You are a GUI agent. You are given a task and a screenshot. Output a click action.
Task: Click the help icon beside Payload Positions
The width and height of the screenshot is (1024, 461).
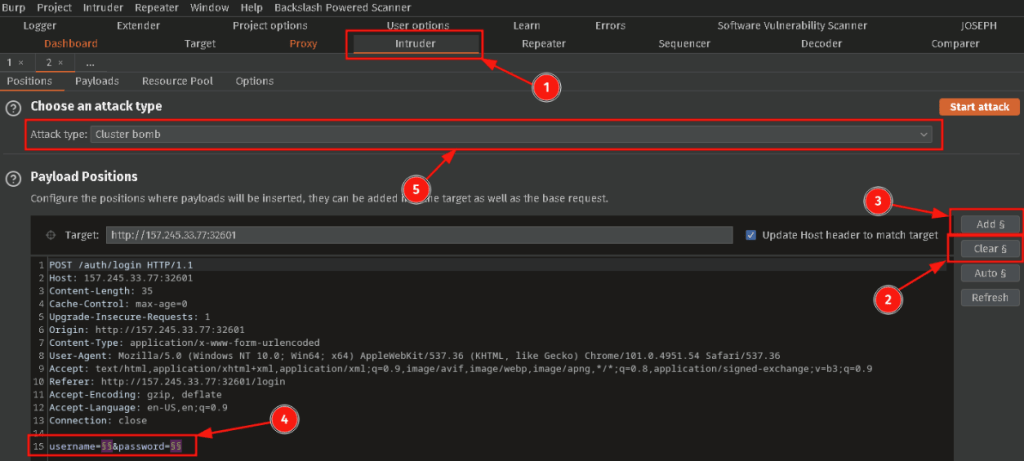point(14,178)
